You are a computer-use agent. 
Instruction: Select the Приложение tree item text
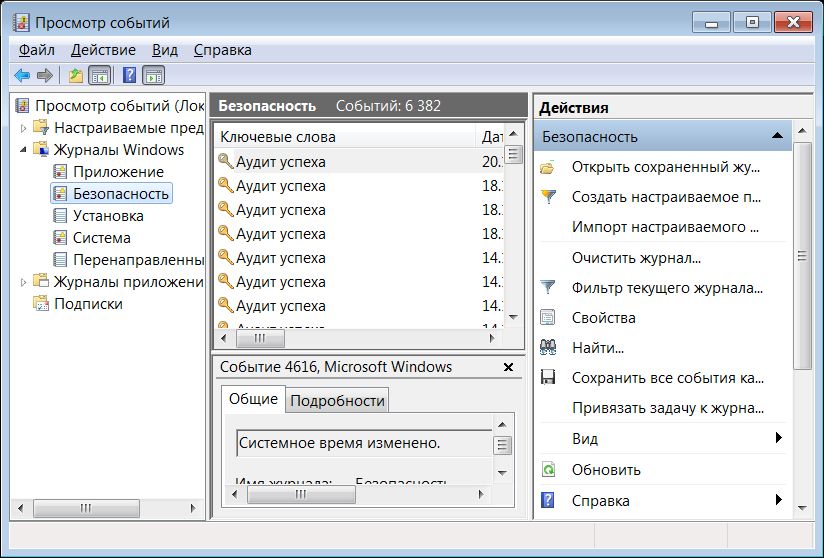[118, 172]
